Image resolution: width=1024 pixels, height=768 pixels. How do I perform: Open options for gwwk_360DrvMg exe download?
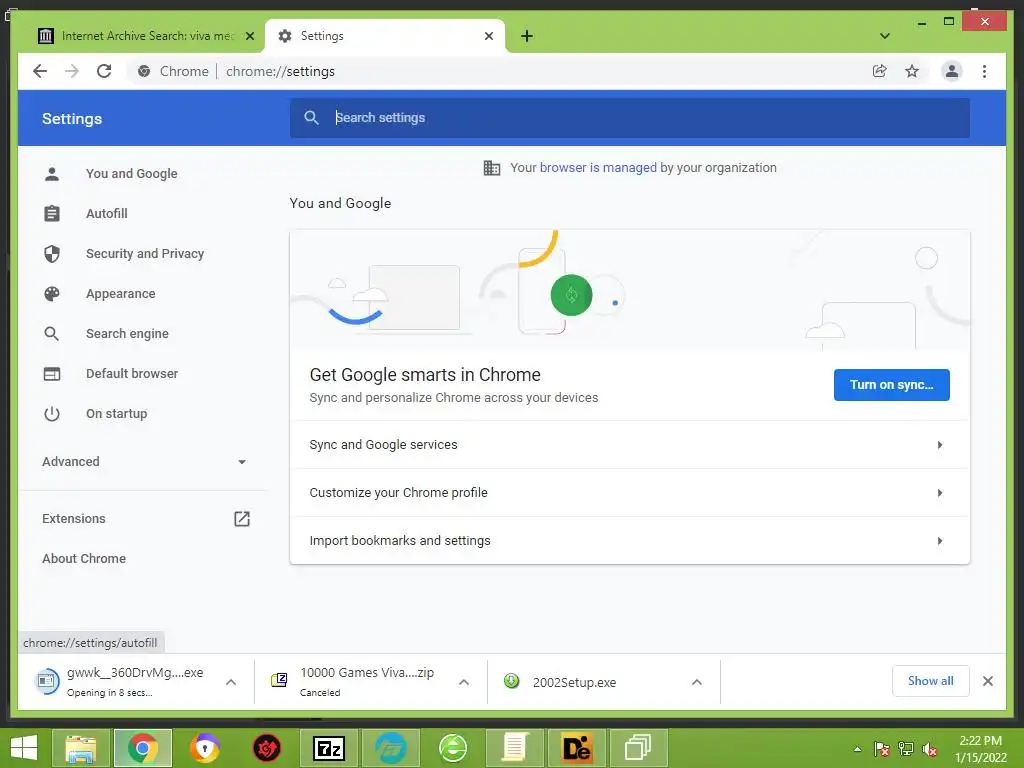pos(231,682)
